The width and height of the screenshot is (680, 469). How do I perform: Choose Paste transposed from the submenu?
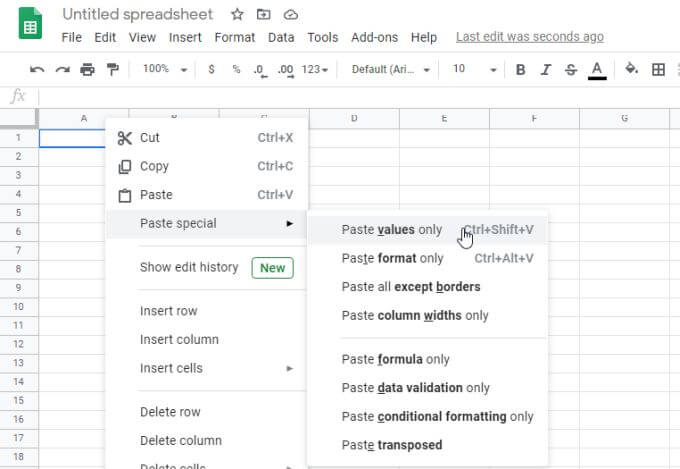pos(392,445)
